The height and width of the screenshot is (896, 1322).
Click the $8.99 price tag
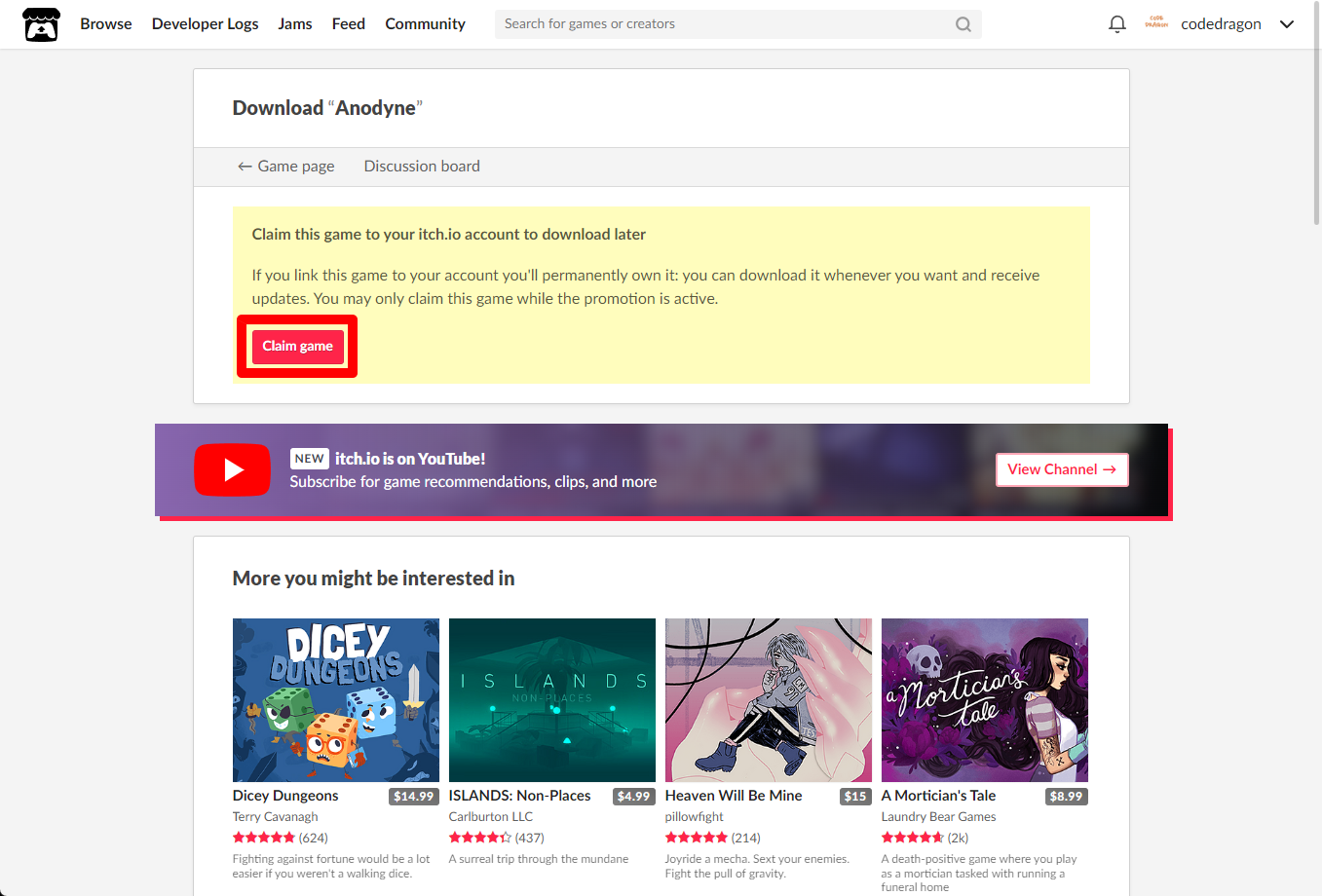point(1066,797)
